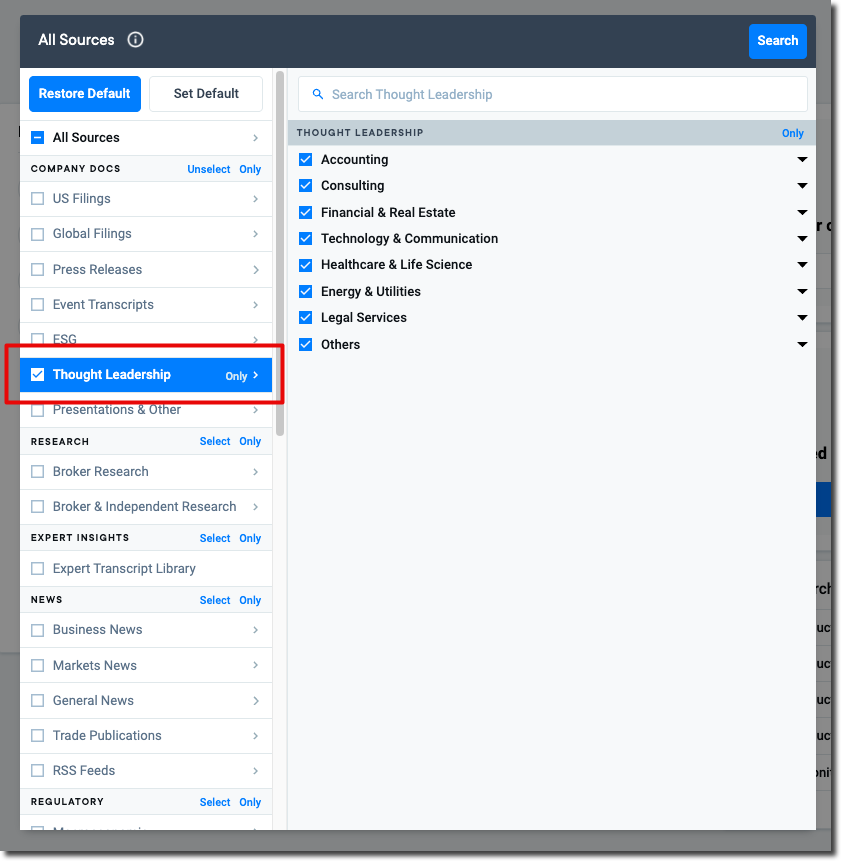Click Select next to News section

pos(214,600)
